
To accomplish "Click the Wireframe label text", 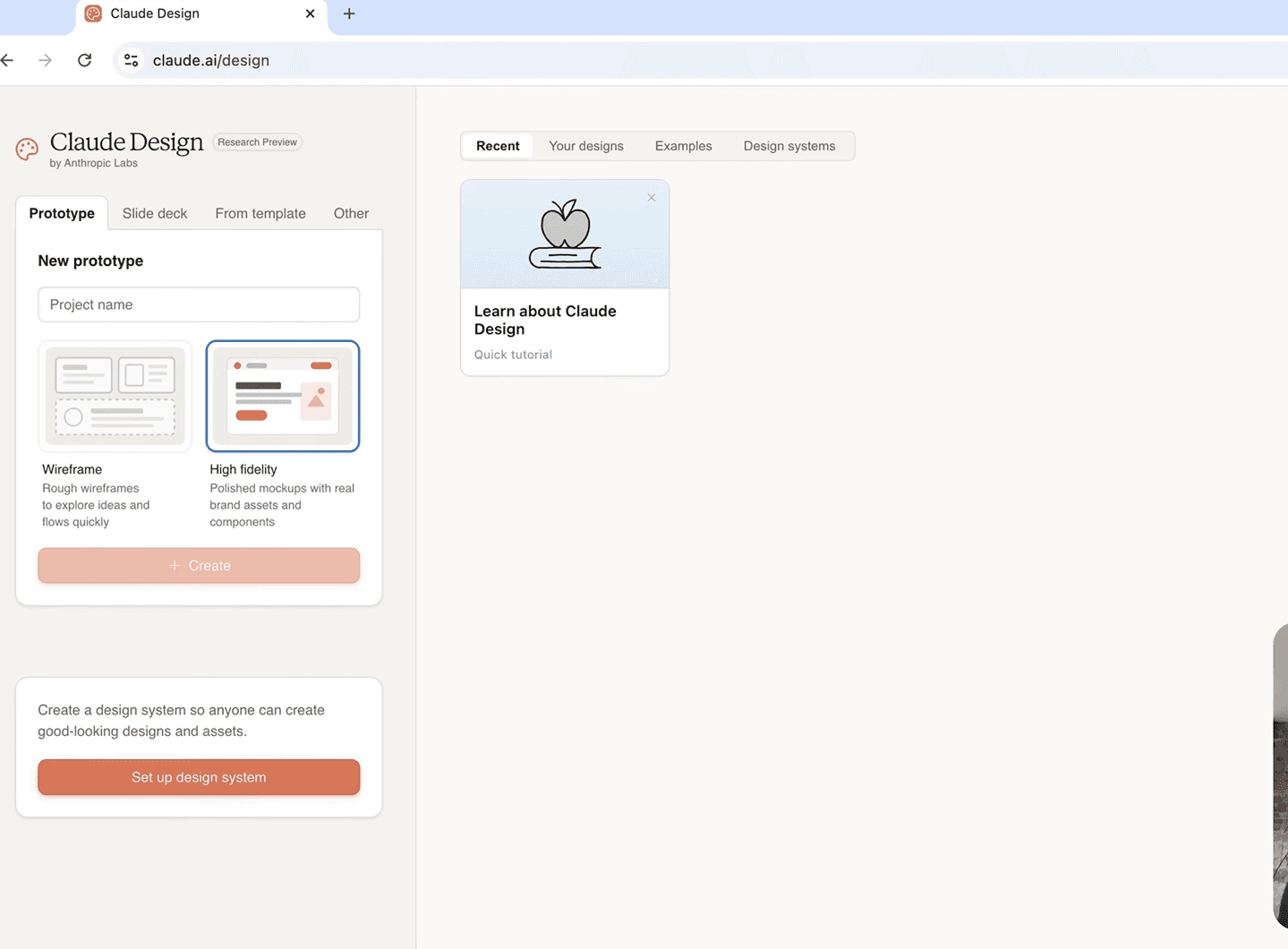I will point(72,469).
